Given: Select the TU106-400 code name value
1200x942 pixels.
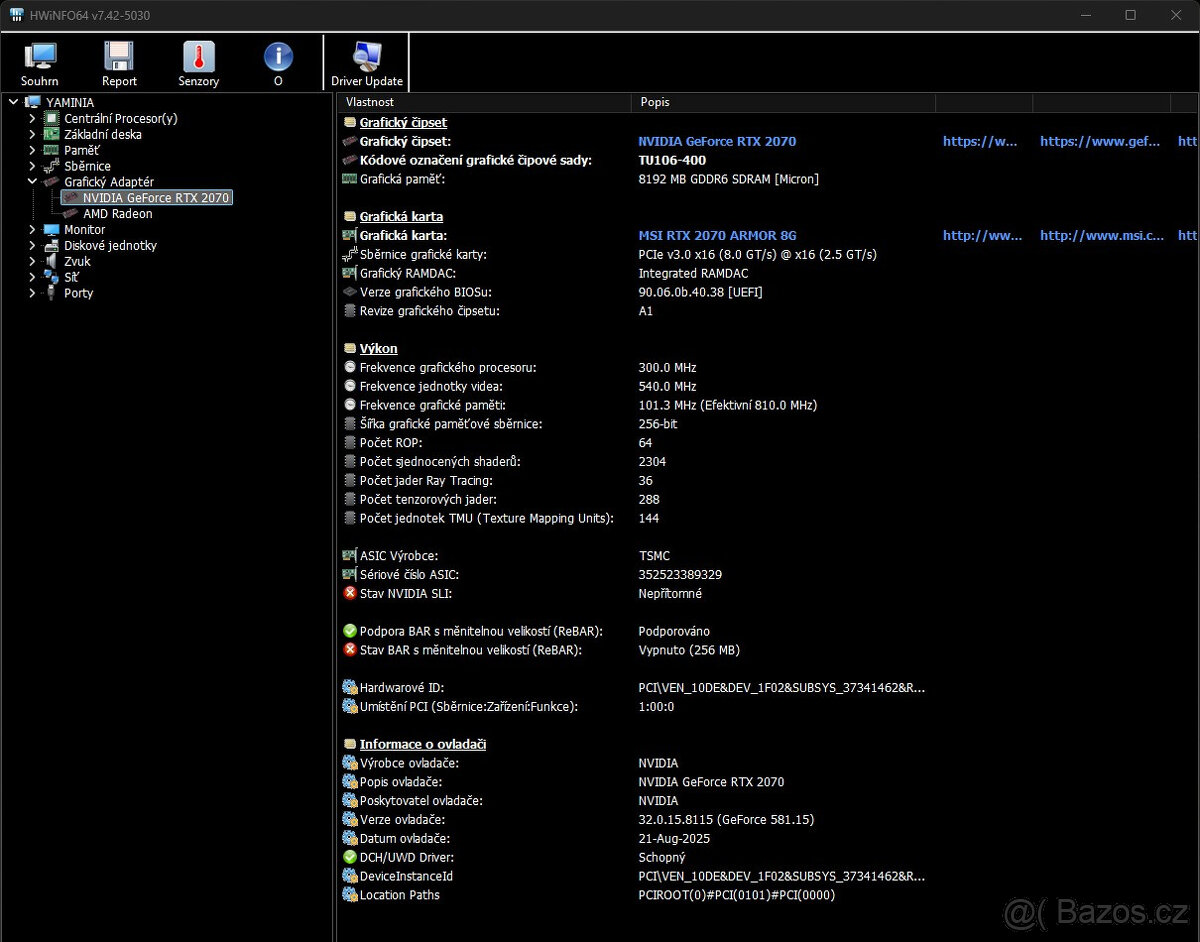Looking at the screenshot, I should pyautogui.click(x=672, y=160).
